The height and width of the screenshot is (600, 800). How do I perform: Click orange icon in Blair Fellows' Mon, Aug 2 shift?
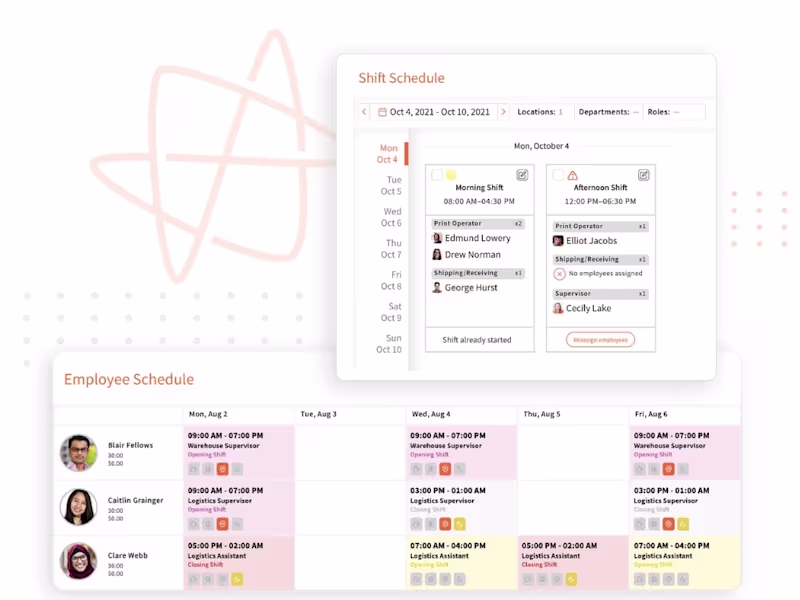click(x=222, y=469)
